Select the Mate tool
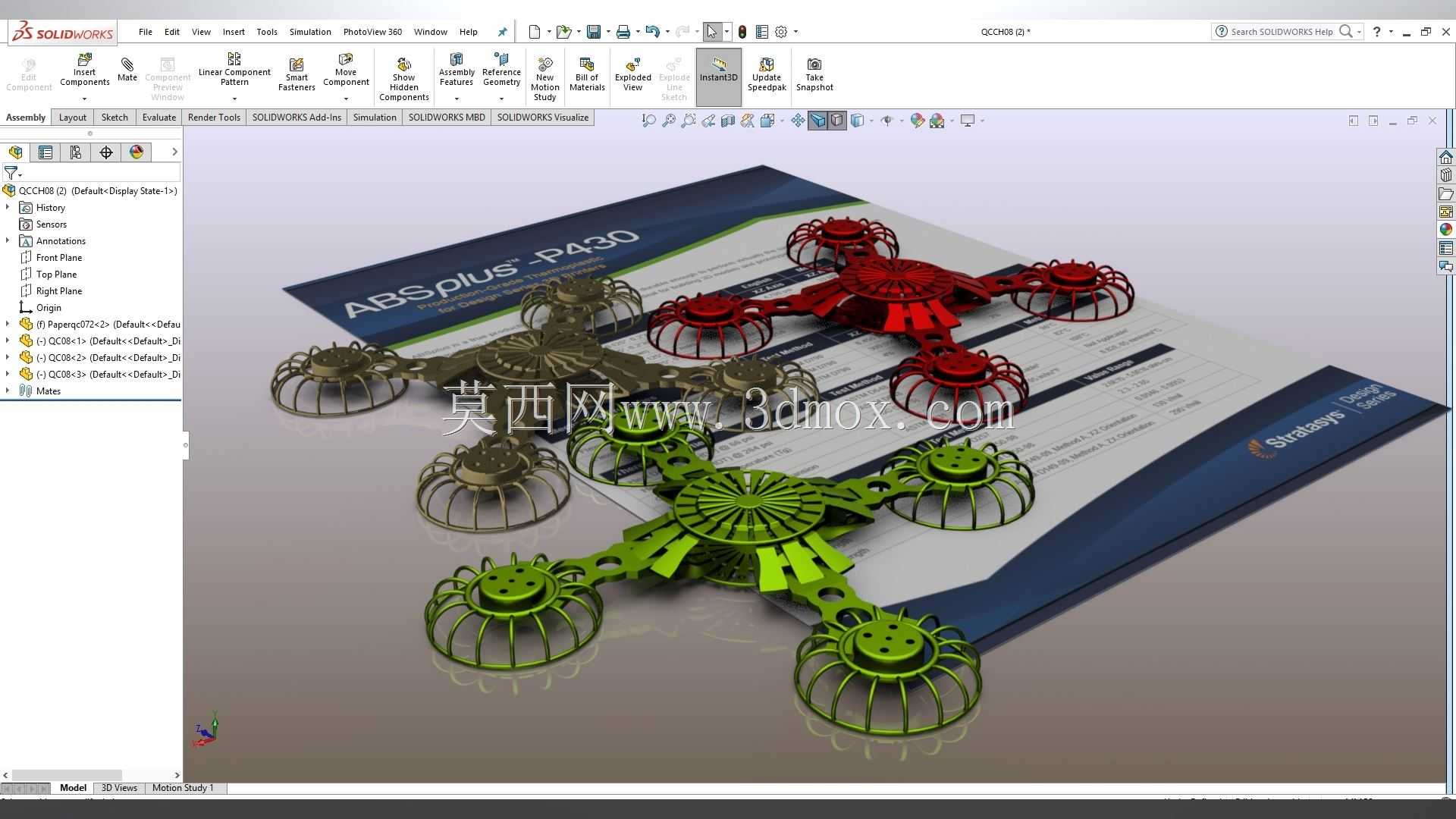The height and width of the screenshot is (819, 1456). point(127,68)
